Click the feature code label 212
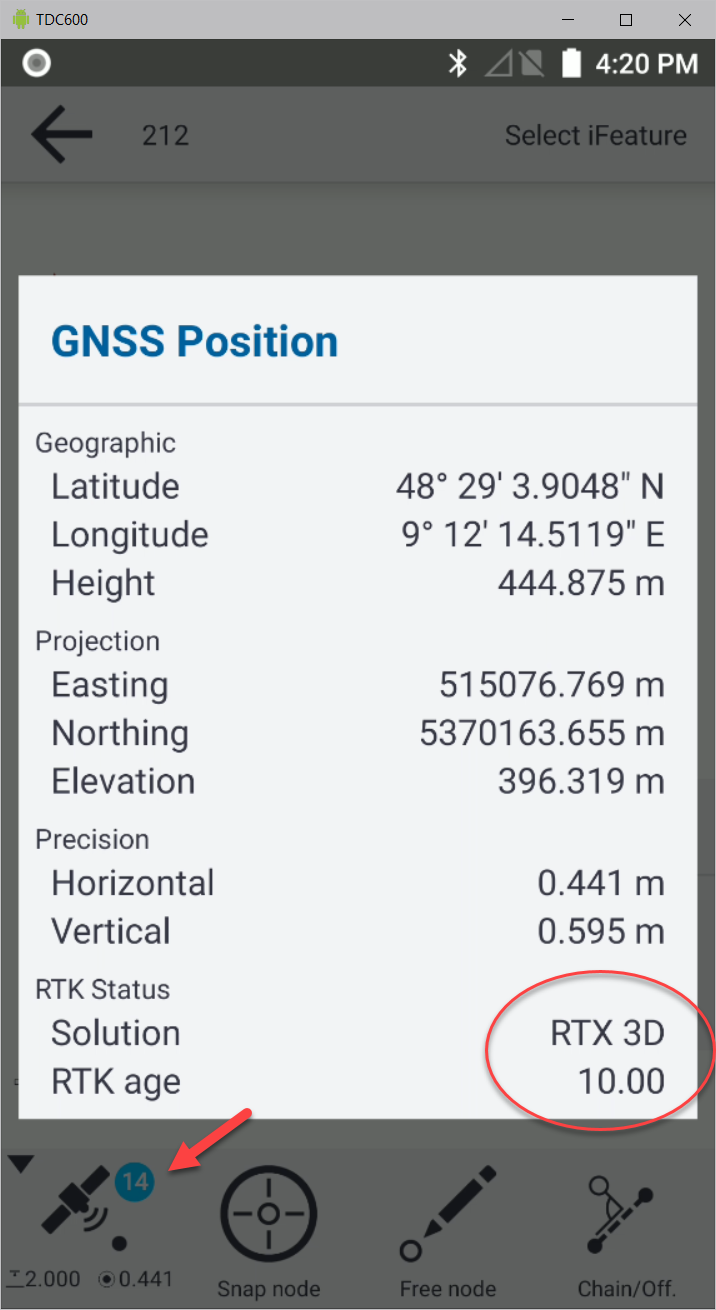The height and width of the screenshot is (1310, 716). coord(164,134)
